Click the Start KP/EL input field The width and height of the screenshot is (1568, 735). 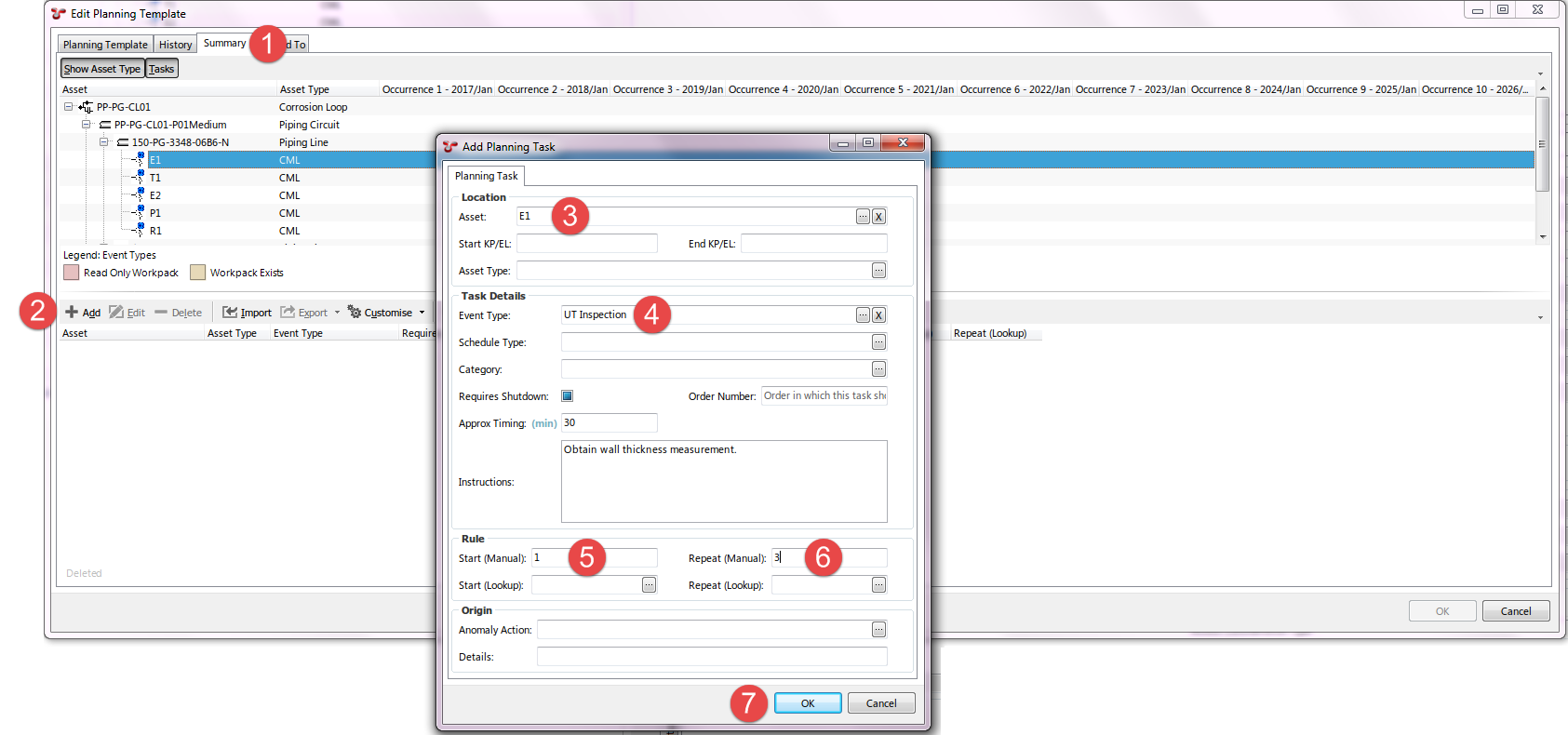[587, 244]
